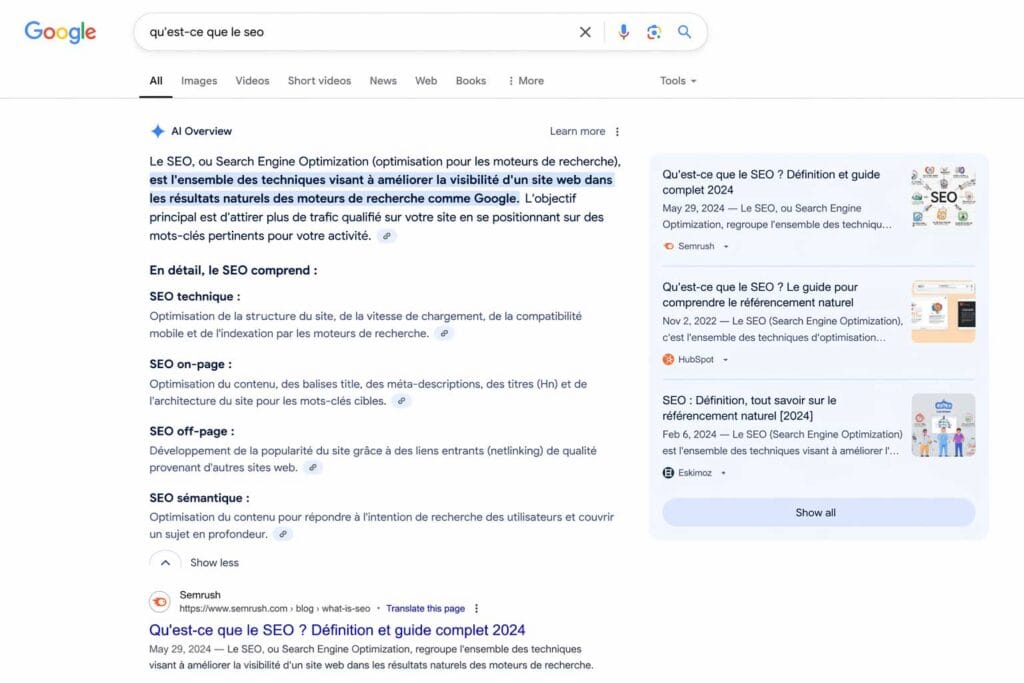This screenshot has width=1024, height=683.
Task: Click the Google logo
Action: pyautogui.click(x=60, y=31)
